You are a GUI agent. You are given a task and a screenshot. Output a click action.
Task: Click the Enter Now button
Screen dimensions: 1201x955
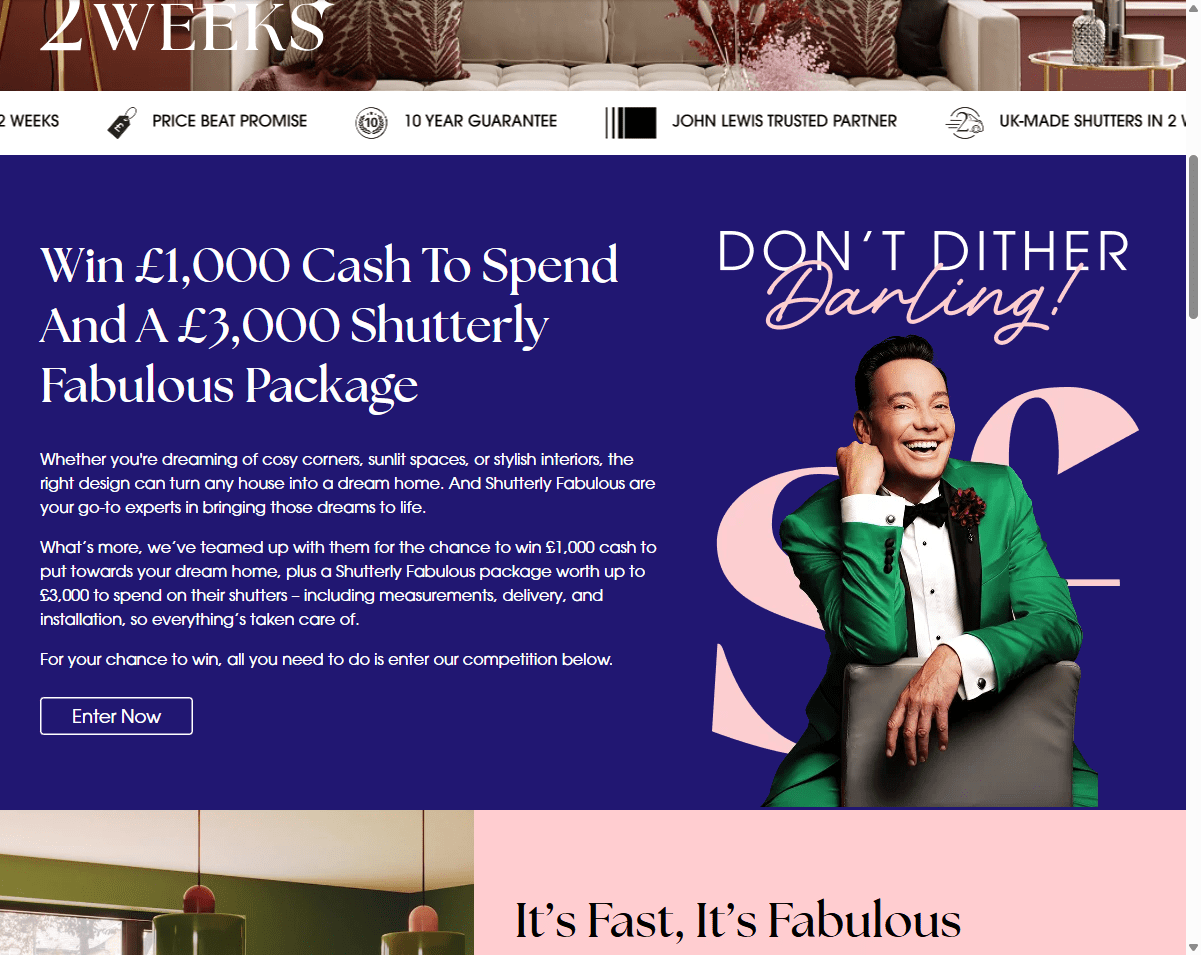(x=116, y=716)
